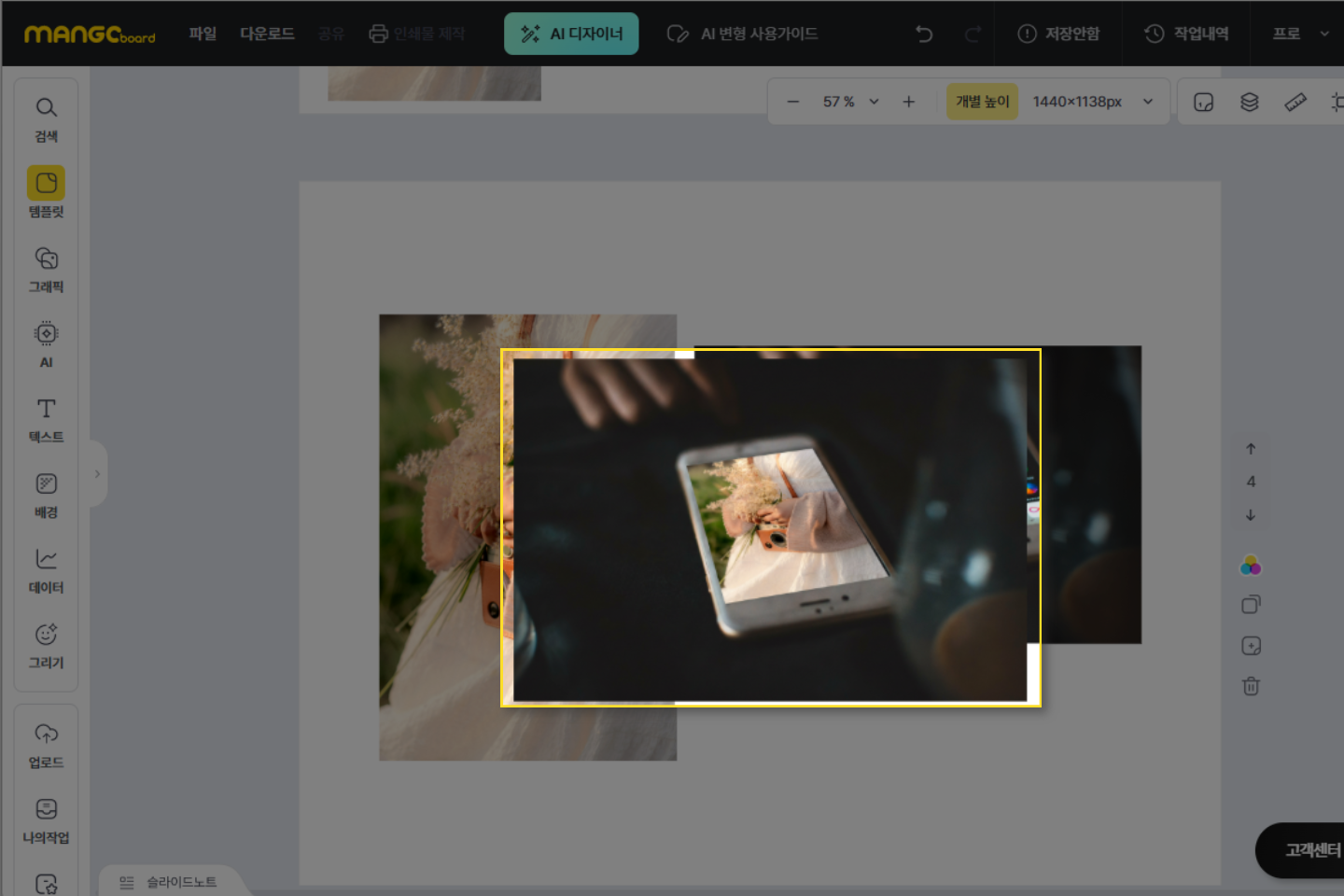Toggle the ruler display icon

(x=1295, y=102)
